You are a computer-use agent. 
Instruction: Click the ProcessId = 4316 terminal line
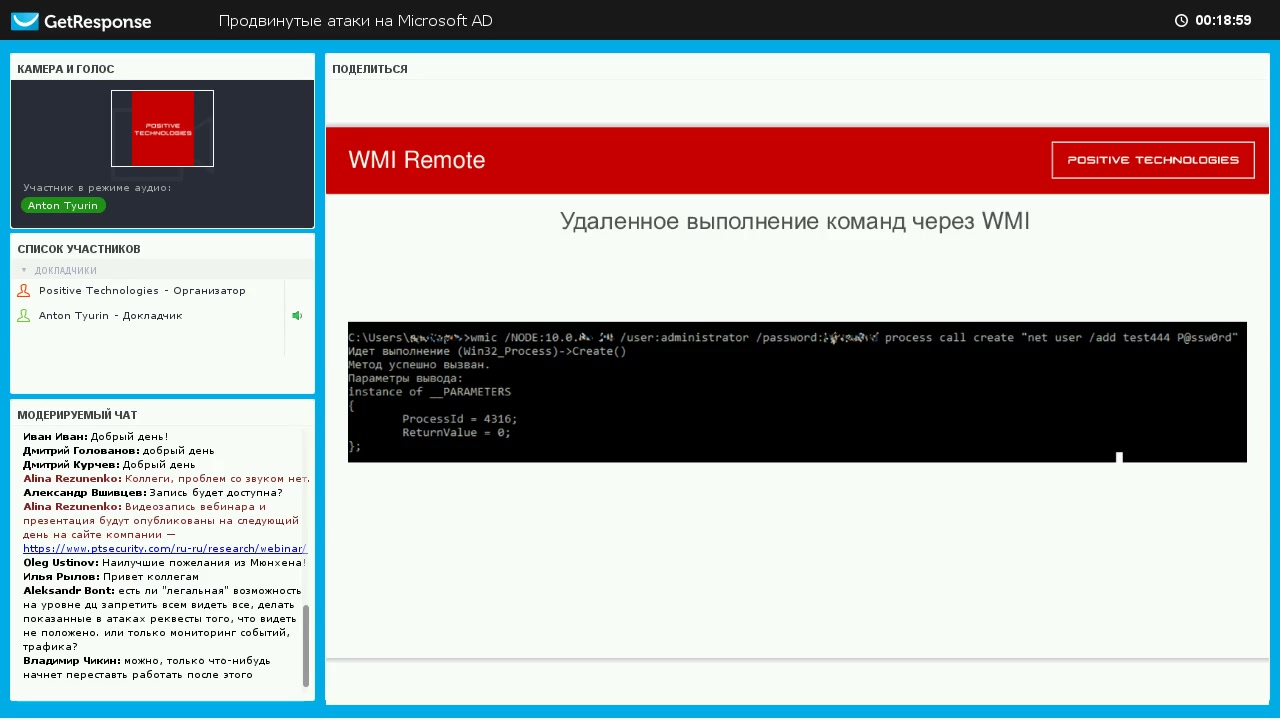point(460,419)
